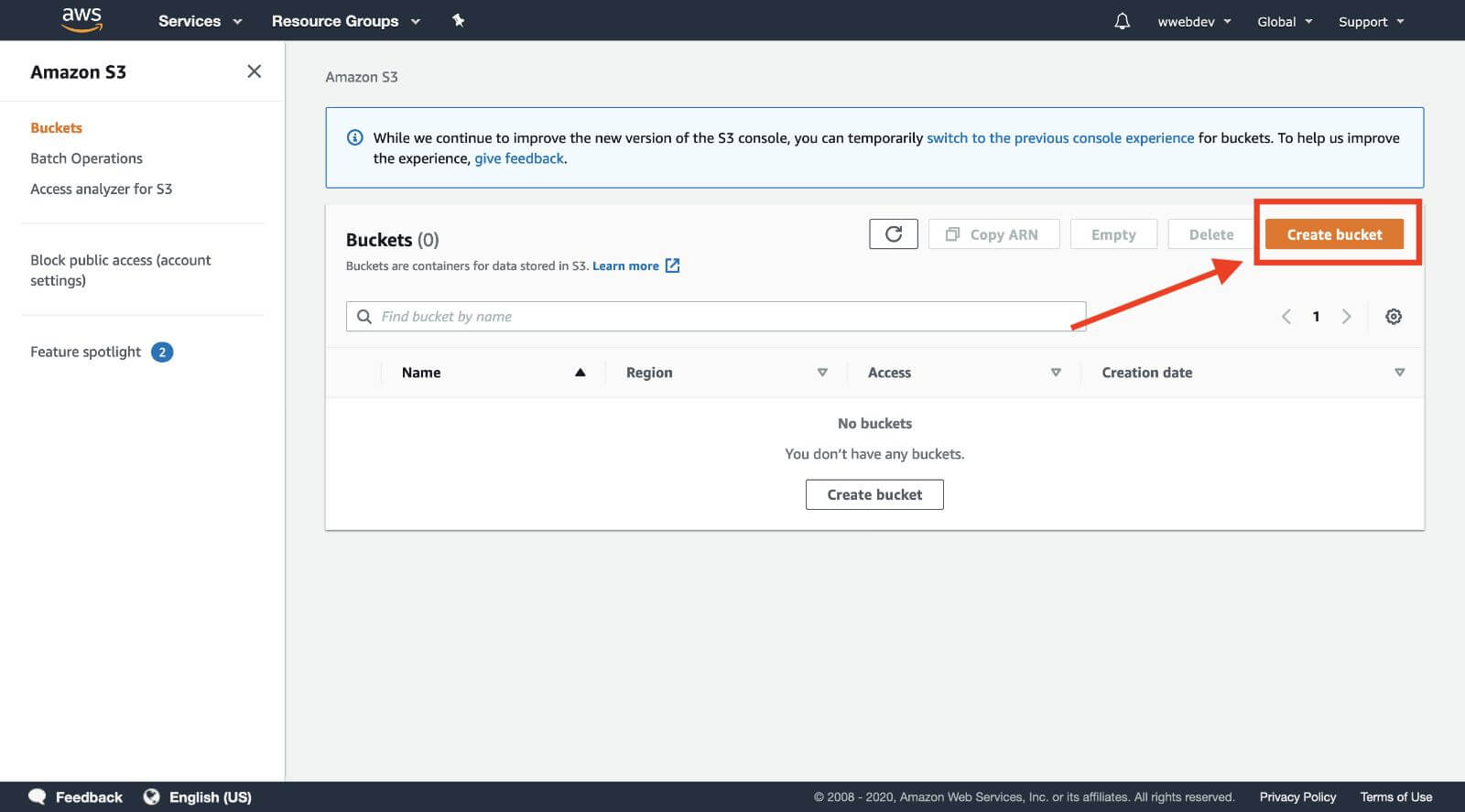Expand the Services menu
The image size is (1465, 812).
tap(200, 21)
